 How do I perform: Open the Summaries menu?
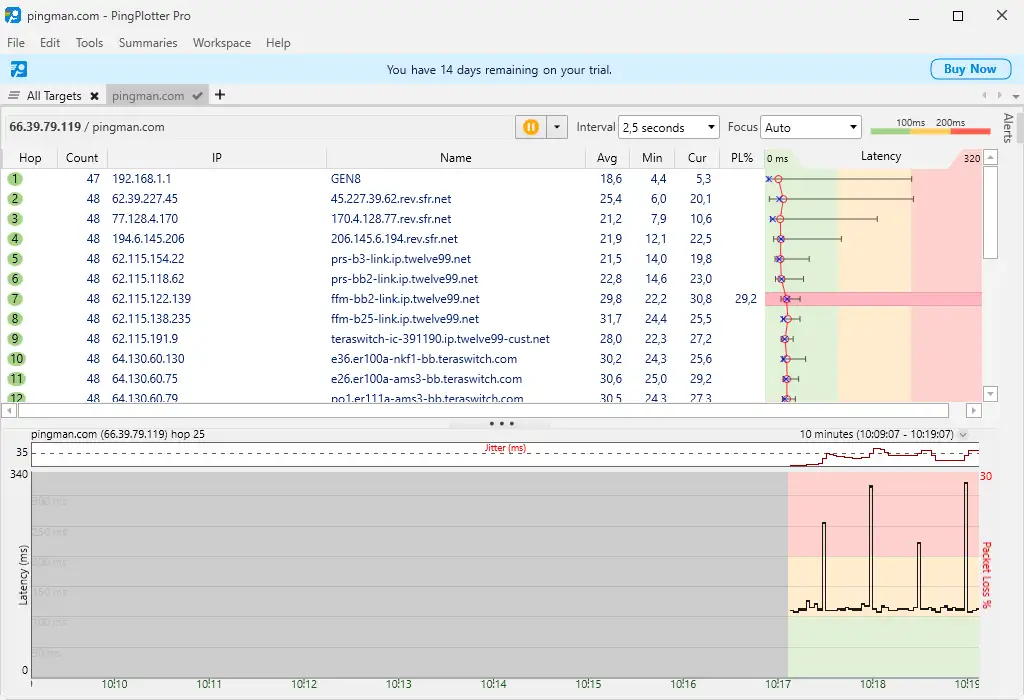[x=147, y=42]
